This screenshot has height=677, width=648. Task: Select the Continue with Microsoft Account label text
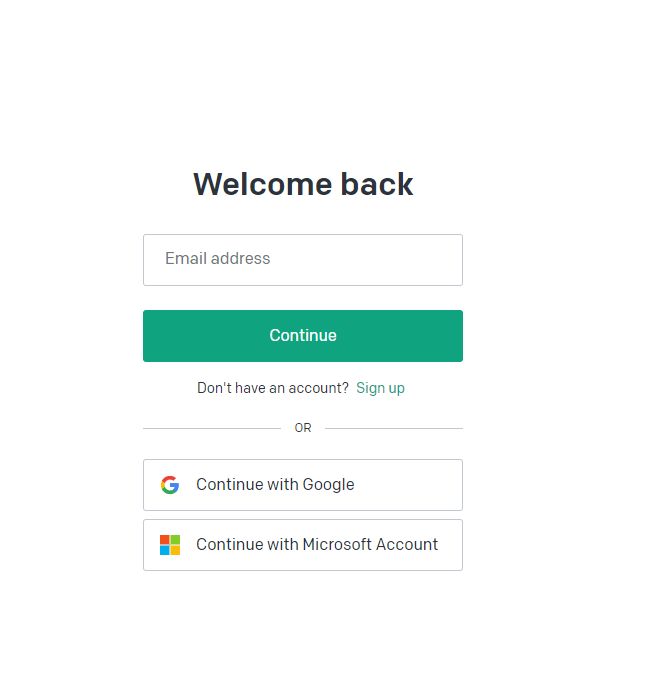[x=317, y=544]
